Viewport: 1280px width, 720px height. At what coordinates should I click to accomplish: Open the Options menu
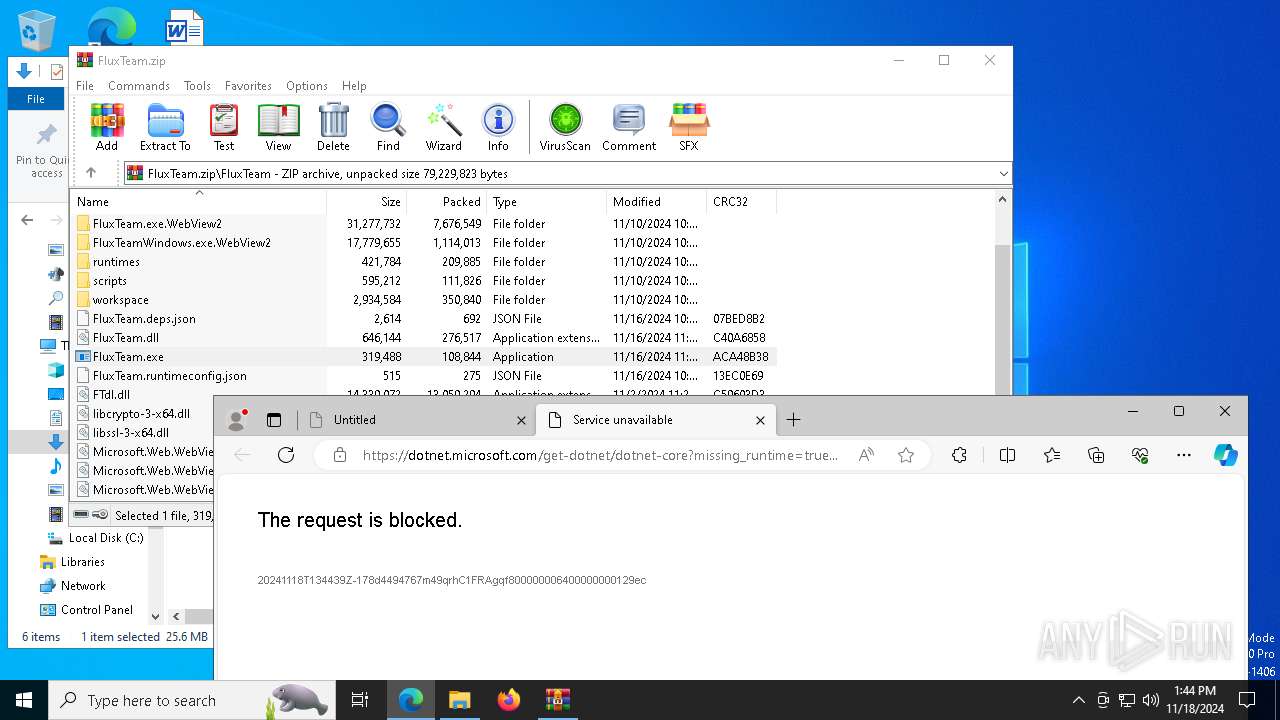tap(307, 86)
